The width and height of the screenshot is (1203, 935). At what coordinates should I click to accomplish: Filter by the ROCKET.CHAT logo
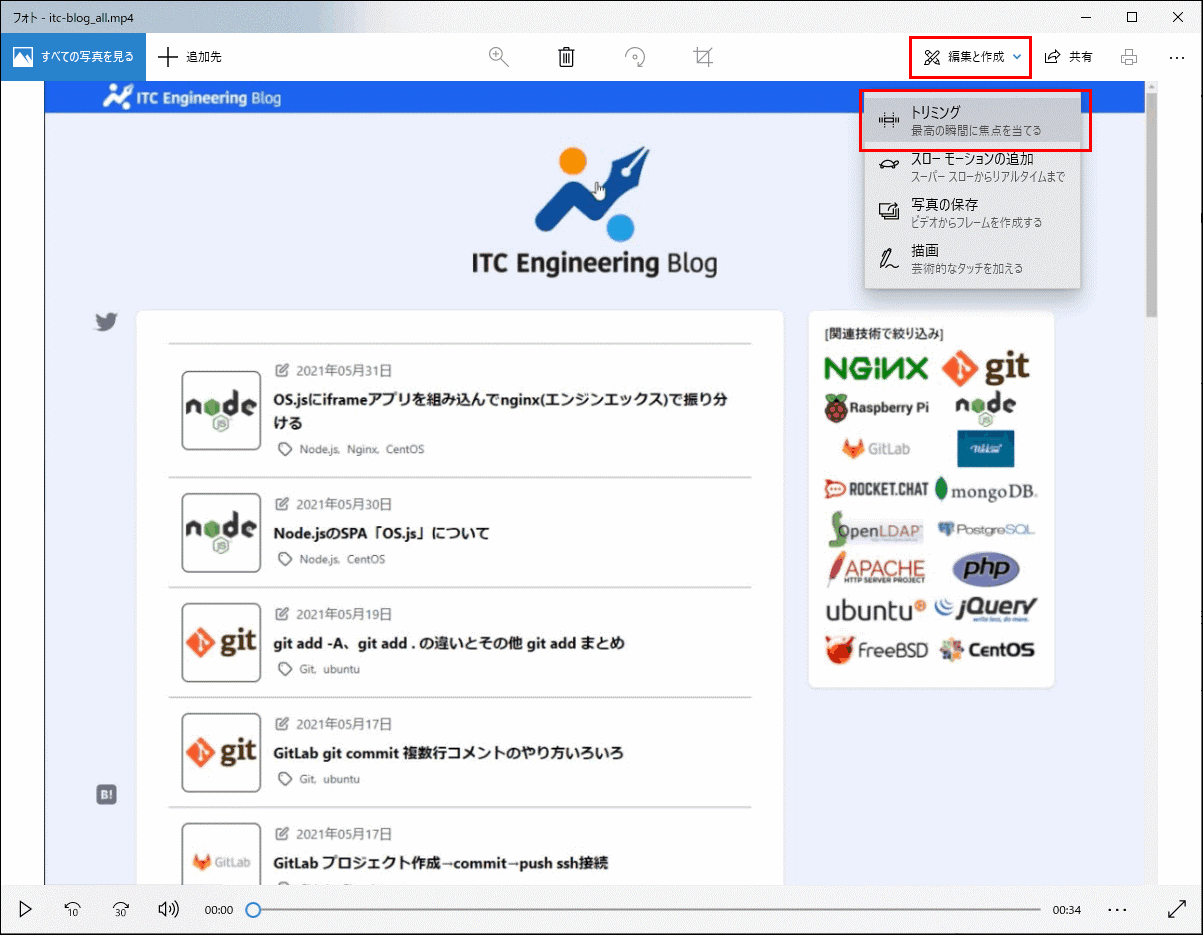876,489
